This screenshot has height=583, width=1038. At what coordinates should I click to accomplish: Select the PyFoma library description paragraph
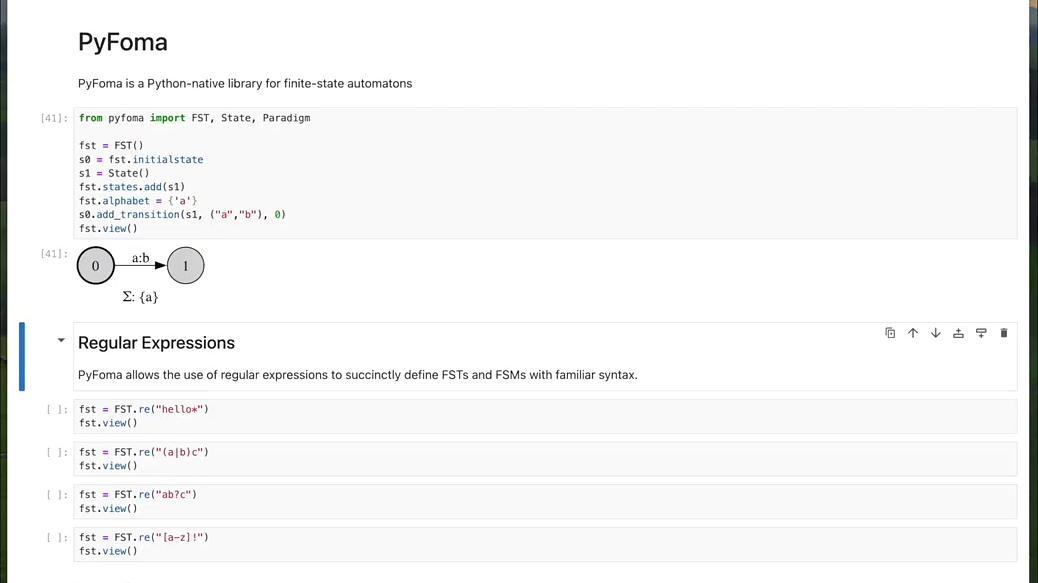(245, 83)
